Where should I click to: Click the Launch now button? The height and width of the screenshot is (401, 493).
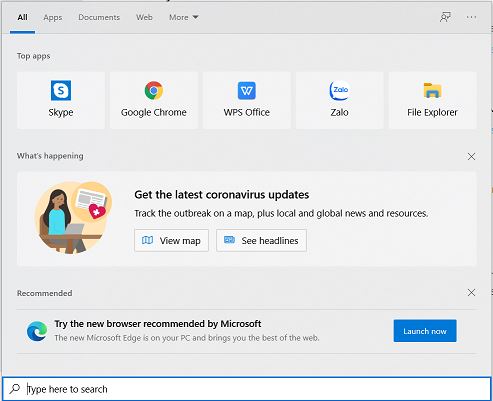click(425, 331)
